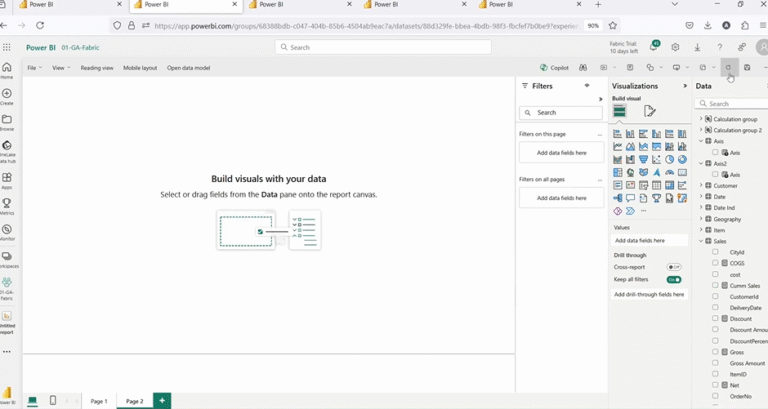Image resolution: width=768 pixels, height=409 pixels.
Task: Check the COGS measure checkbox
Action: tap(715, 263)
